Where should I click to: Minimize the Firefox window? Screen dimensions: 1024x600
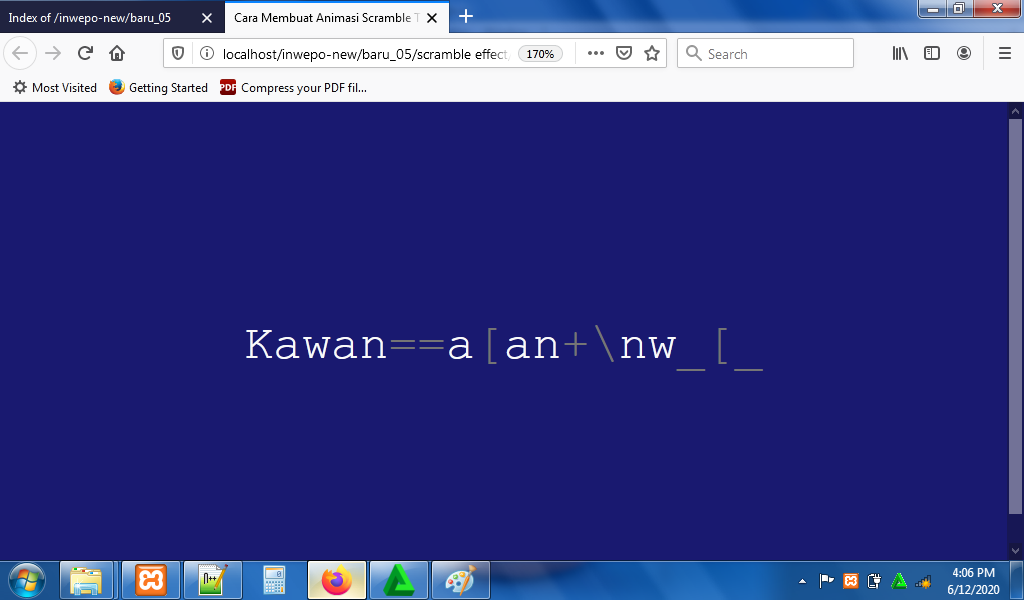pos(933,8)
